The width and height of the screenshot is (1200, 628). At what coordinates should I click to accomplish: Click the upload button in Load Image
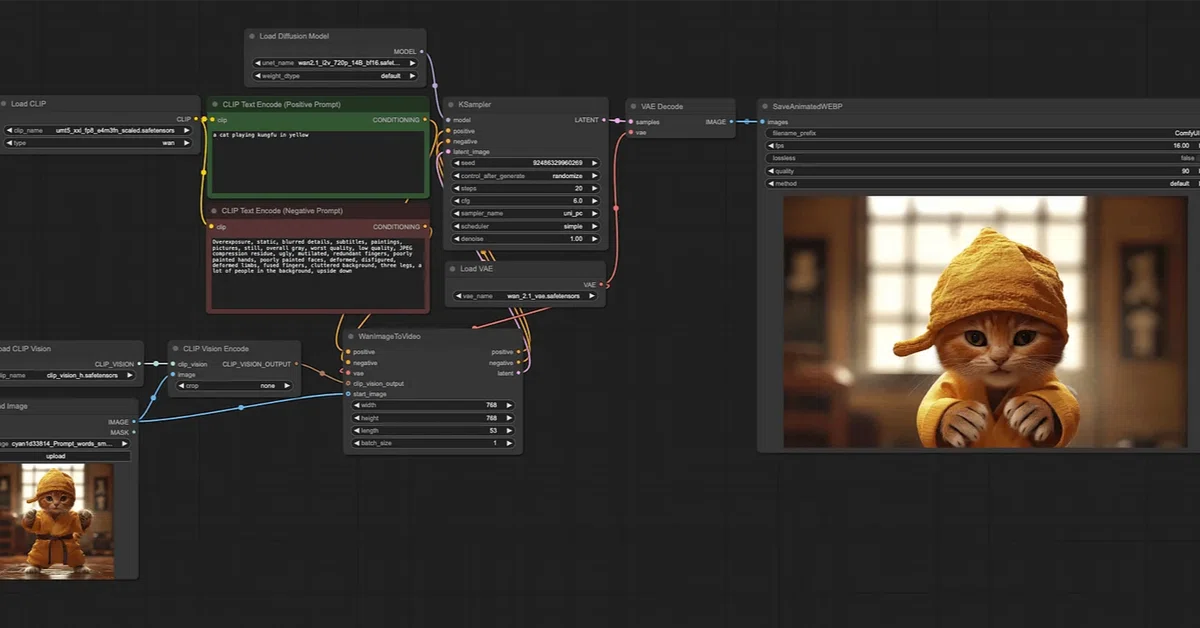[x=56, y=456]
